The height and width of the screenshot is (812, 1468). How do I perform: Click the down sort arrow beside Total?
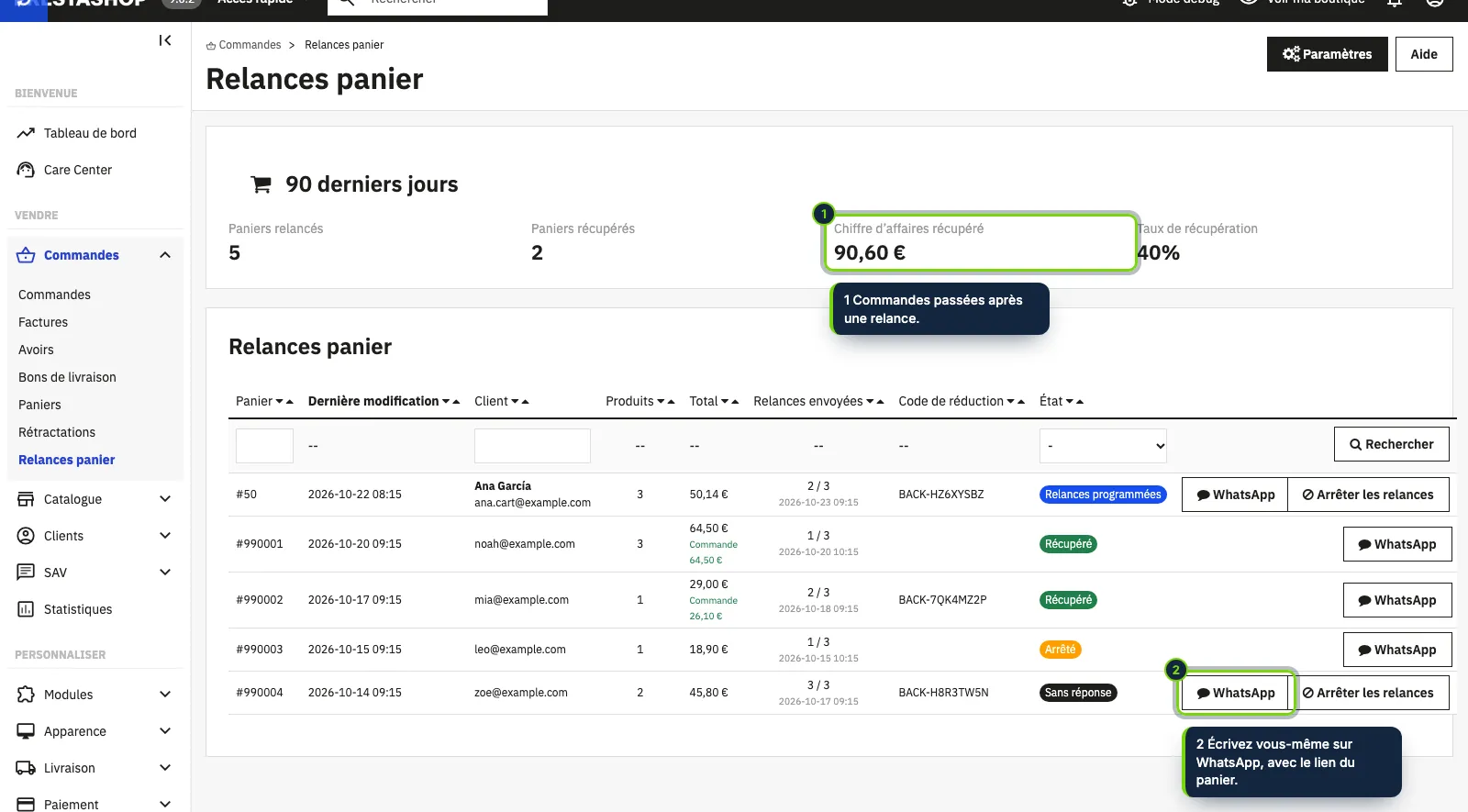pos(725,402)
